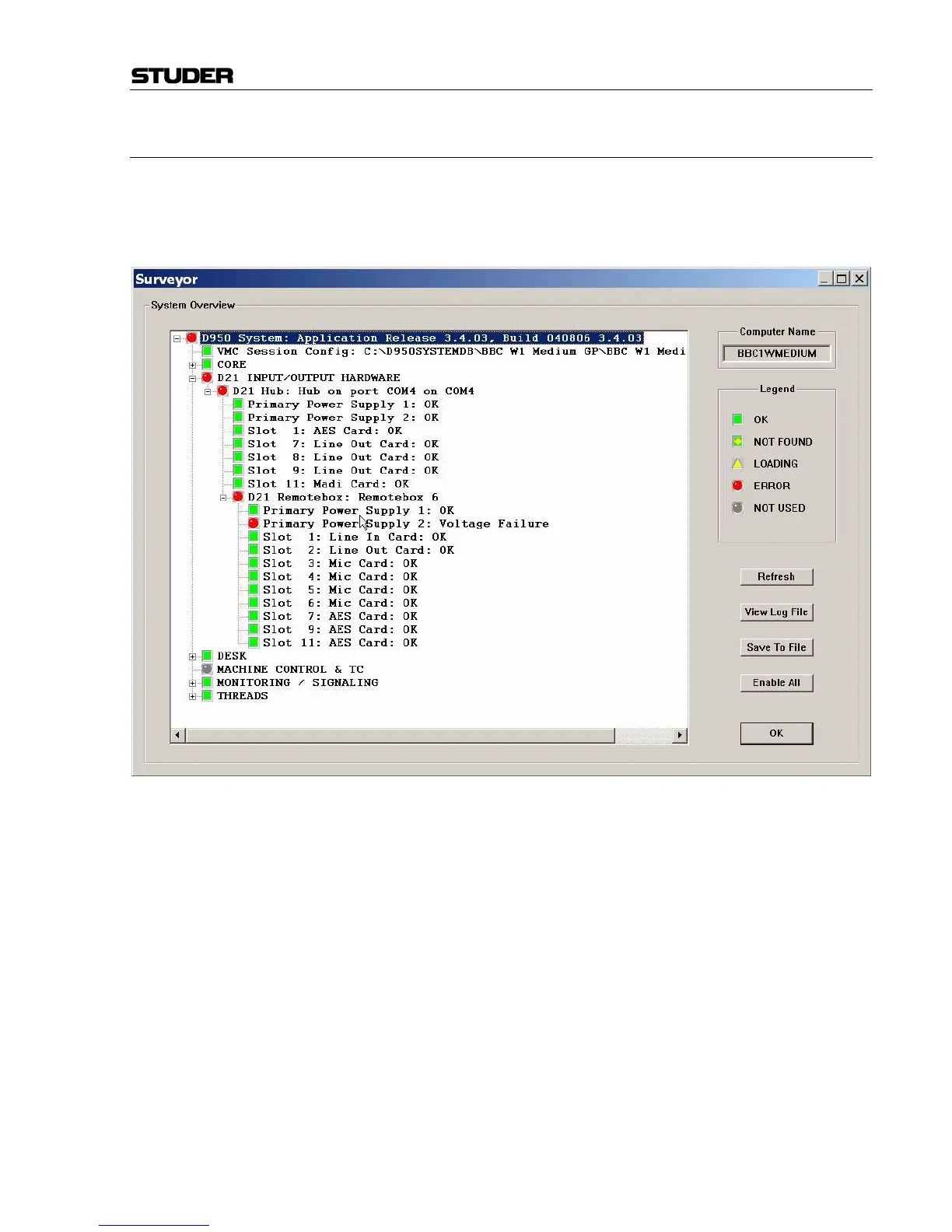Select 'Slot 8: Line Out Card: OK' row
The image size is (952, 1232).
point(343,457)
